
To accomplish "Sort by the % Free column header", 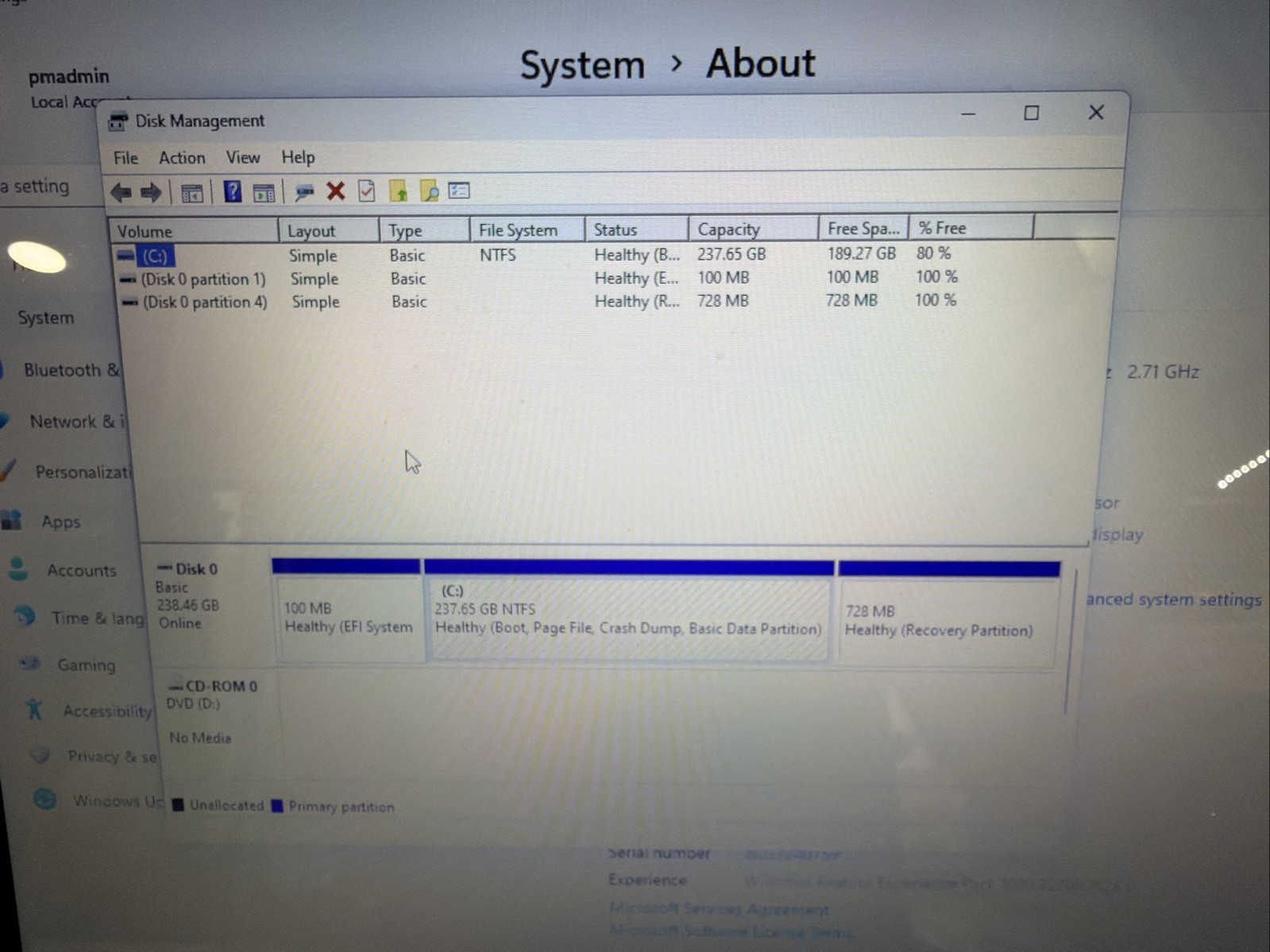I will [971, 227].
